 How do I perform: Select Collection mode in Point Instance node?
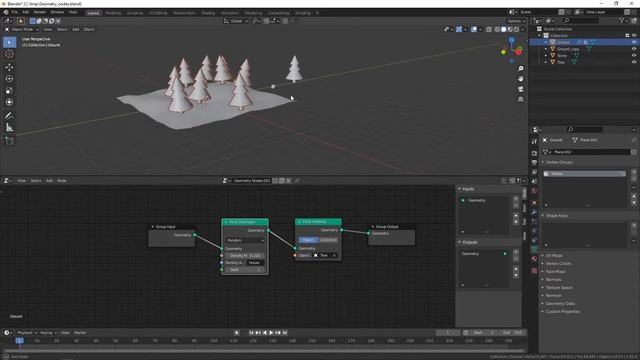tap(328, 240)
